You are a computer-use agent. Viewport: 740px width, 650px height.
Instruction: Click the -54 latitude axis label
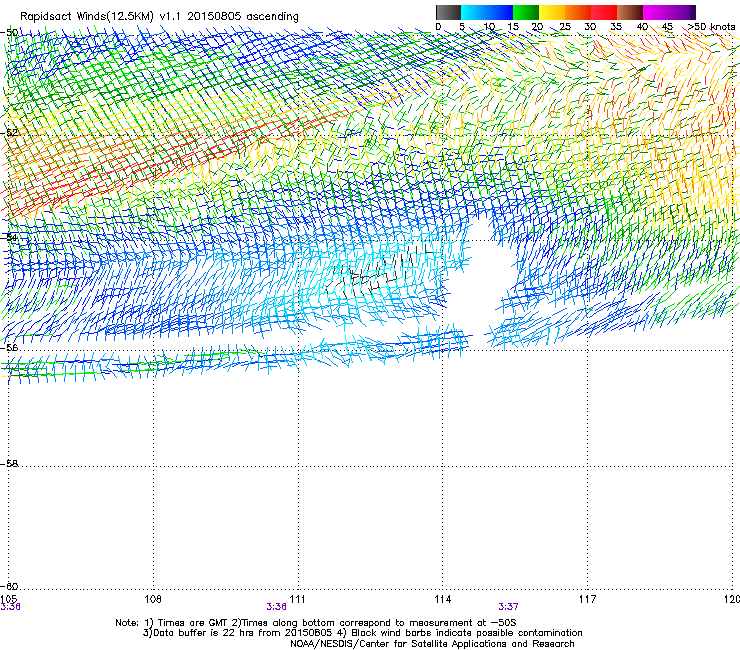[9, 237]
